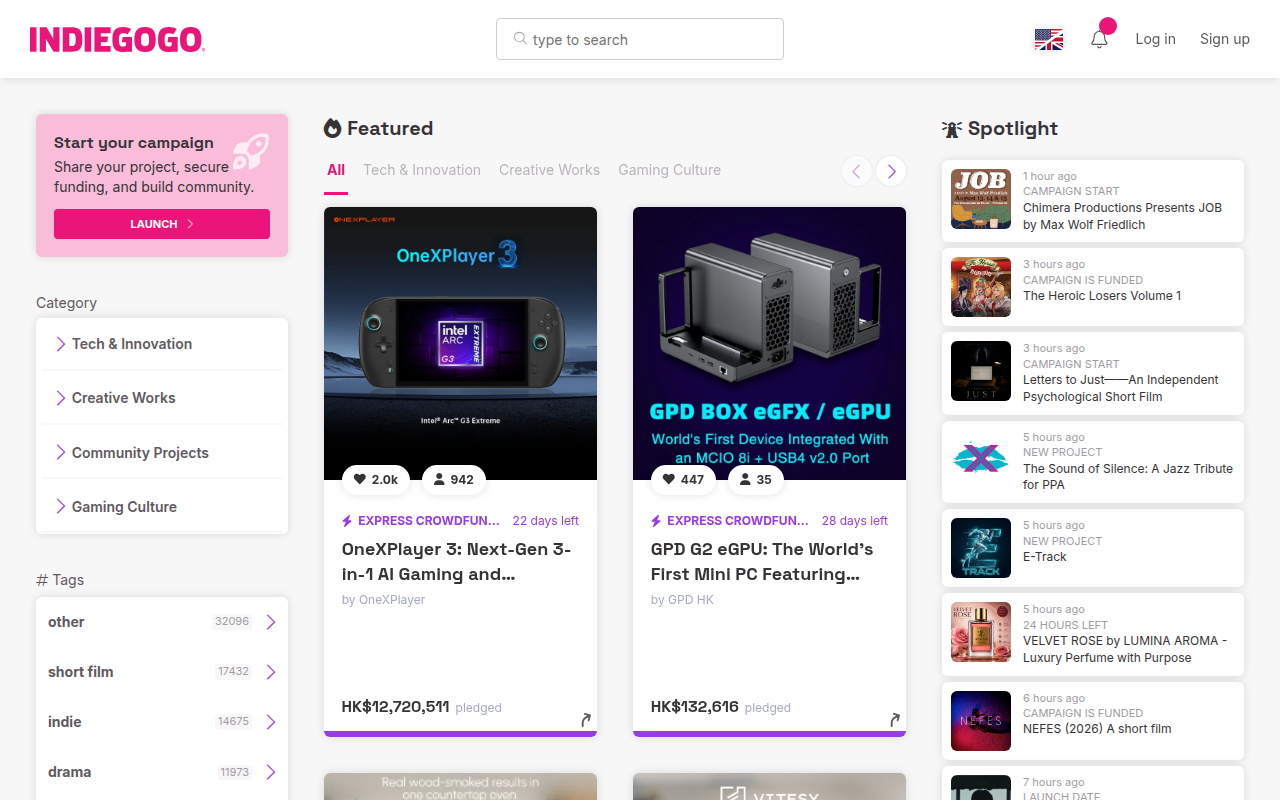Open The Heroic Losers Volume 1 thumbnail
The height and width of the screenshot is (800, 1280).
[x=981, y=287]
